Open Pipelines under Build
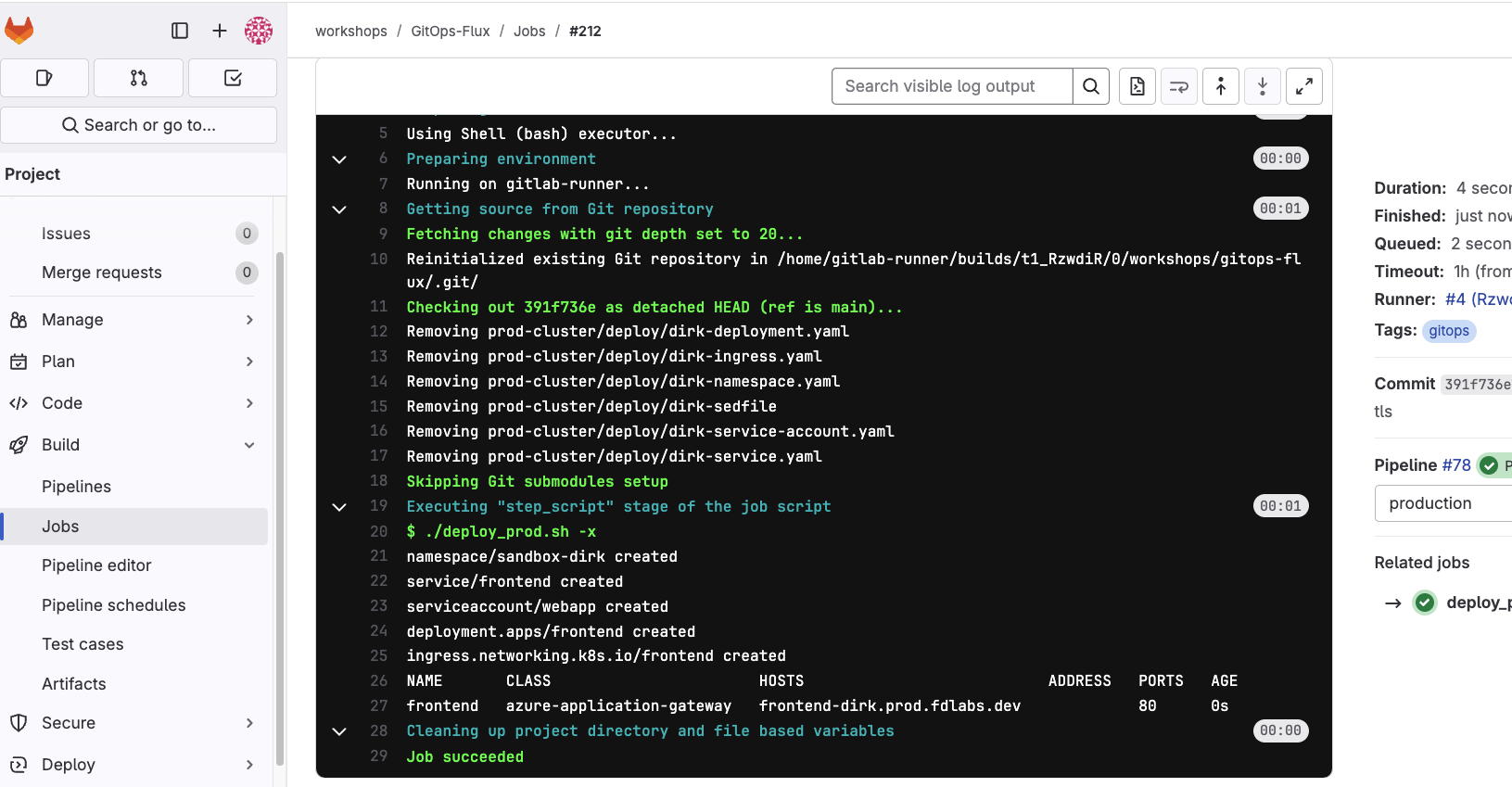This screenshot has width=1512, height=787. (134, 487)
